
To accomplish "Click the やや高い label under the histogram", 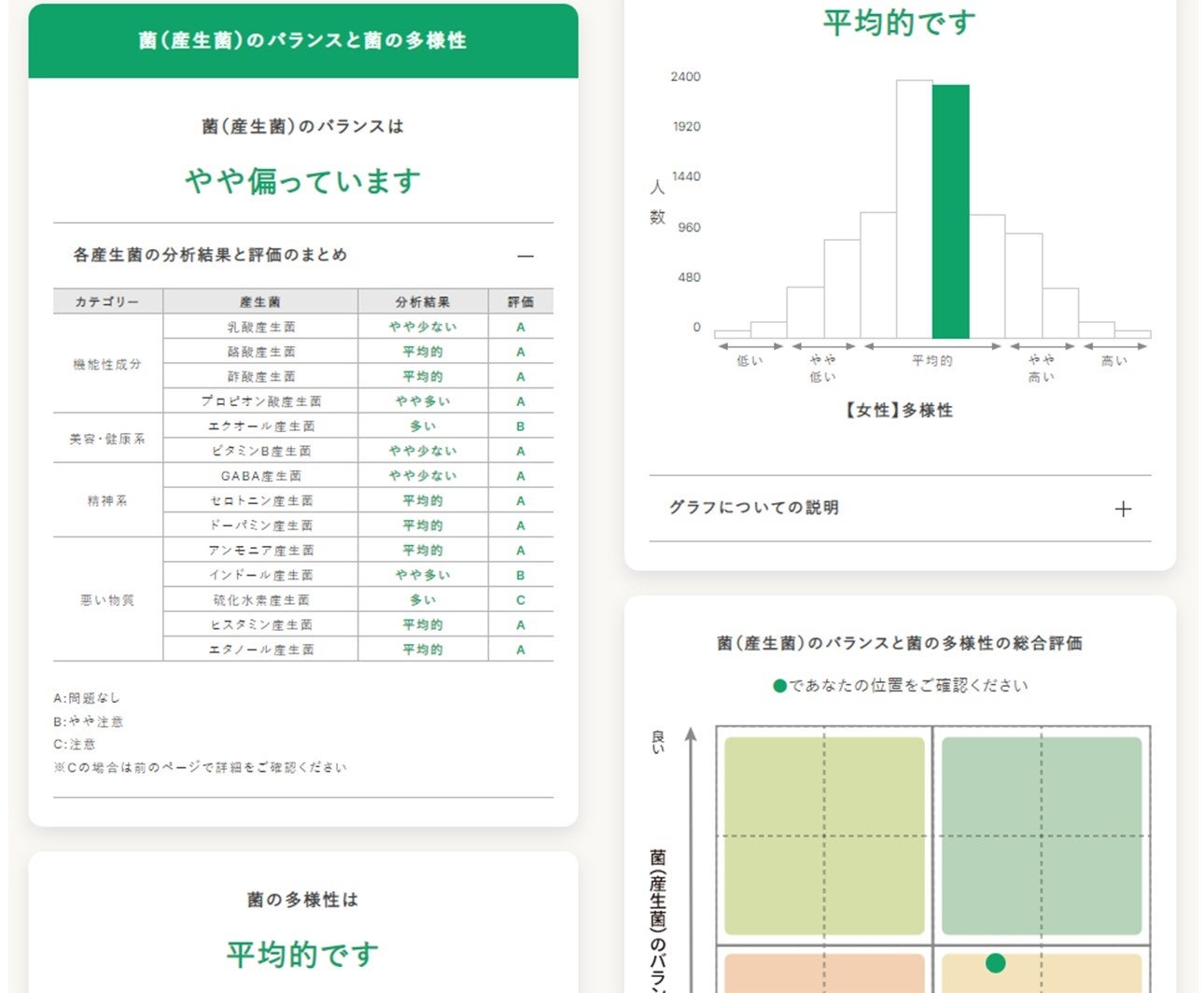I will [1042, 369].
